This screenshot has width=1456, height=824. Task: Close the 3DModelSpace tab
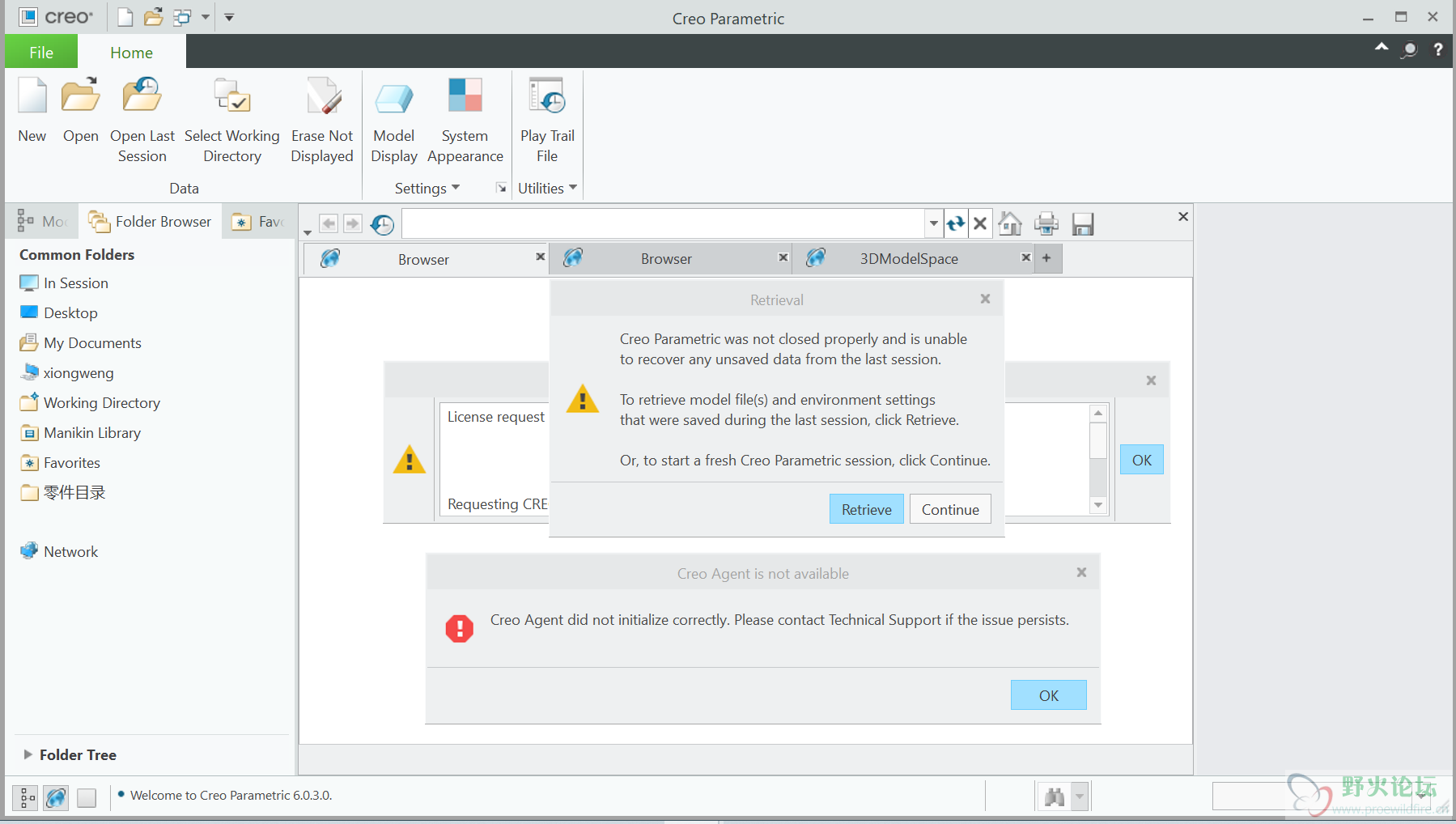pyautogui.click(x=1025, y=257)
